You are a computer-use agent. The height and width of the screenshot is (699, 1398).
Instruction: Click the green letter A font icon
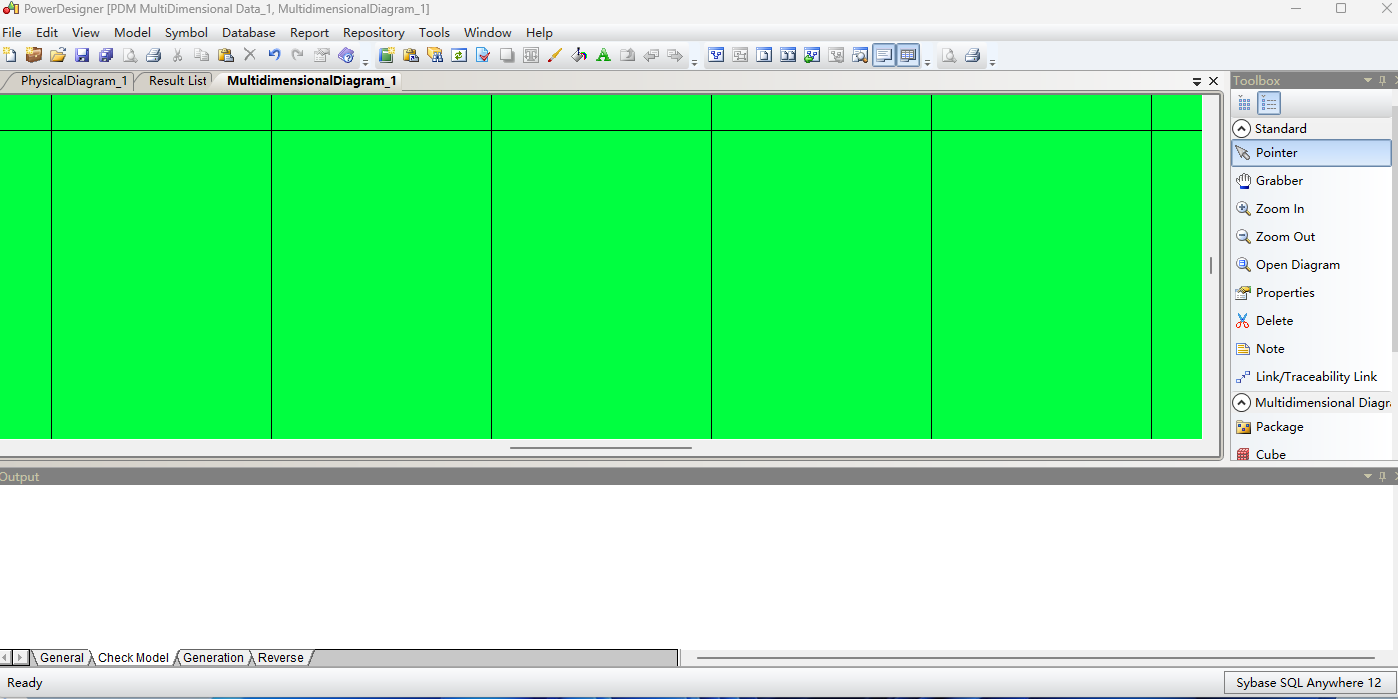coord(603,55)
